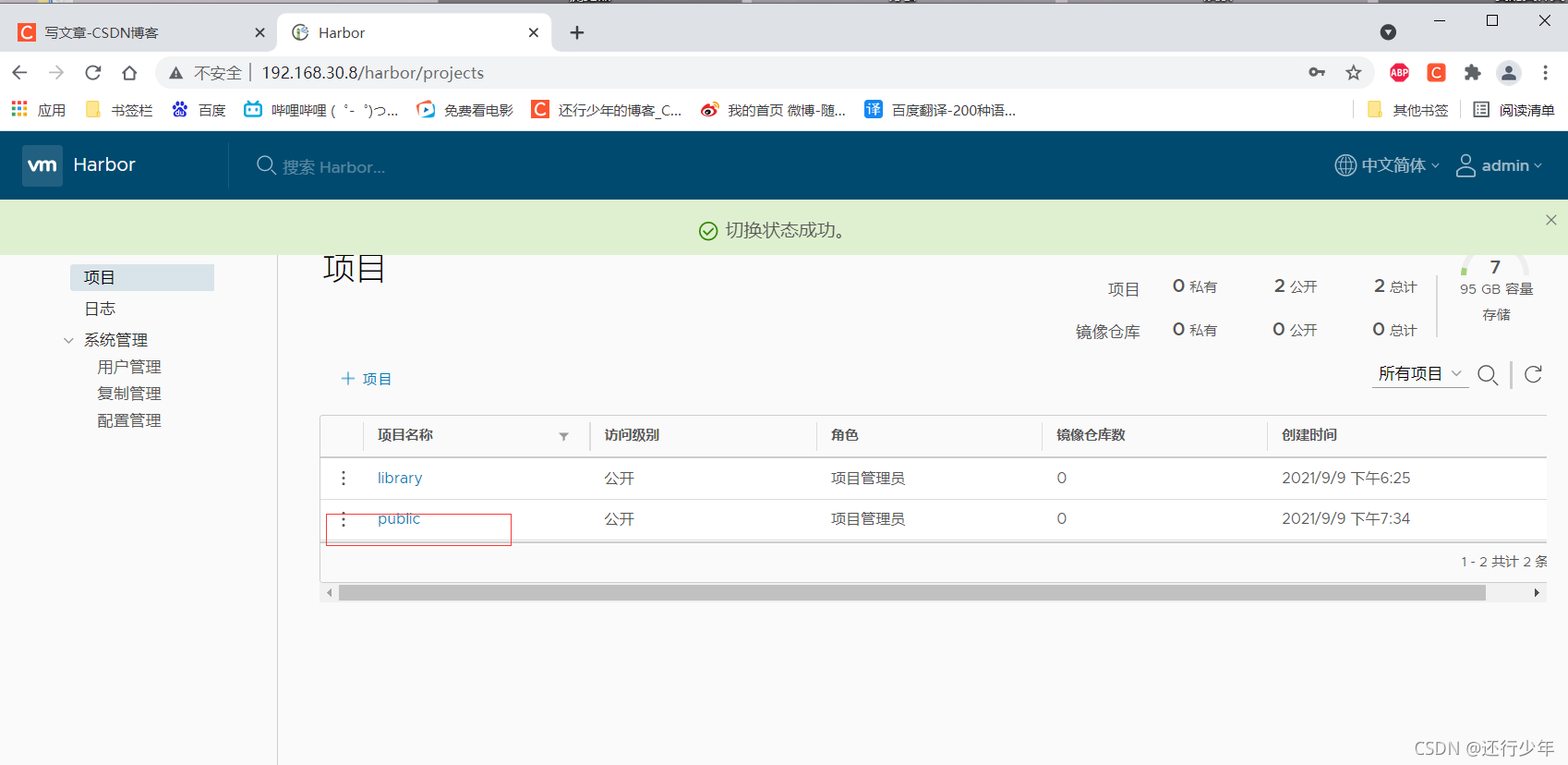
Task: Click the search magnifier icon in Harbor header
Action: pyautogui.click(x=266, y=165)
